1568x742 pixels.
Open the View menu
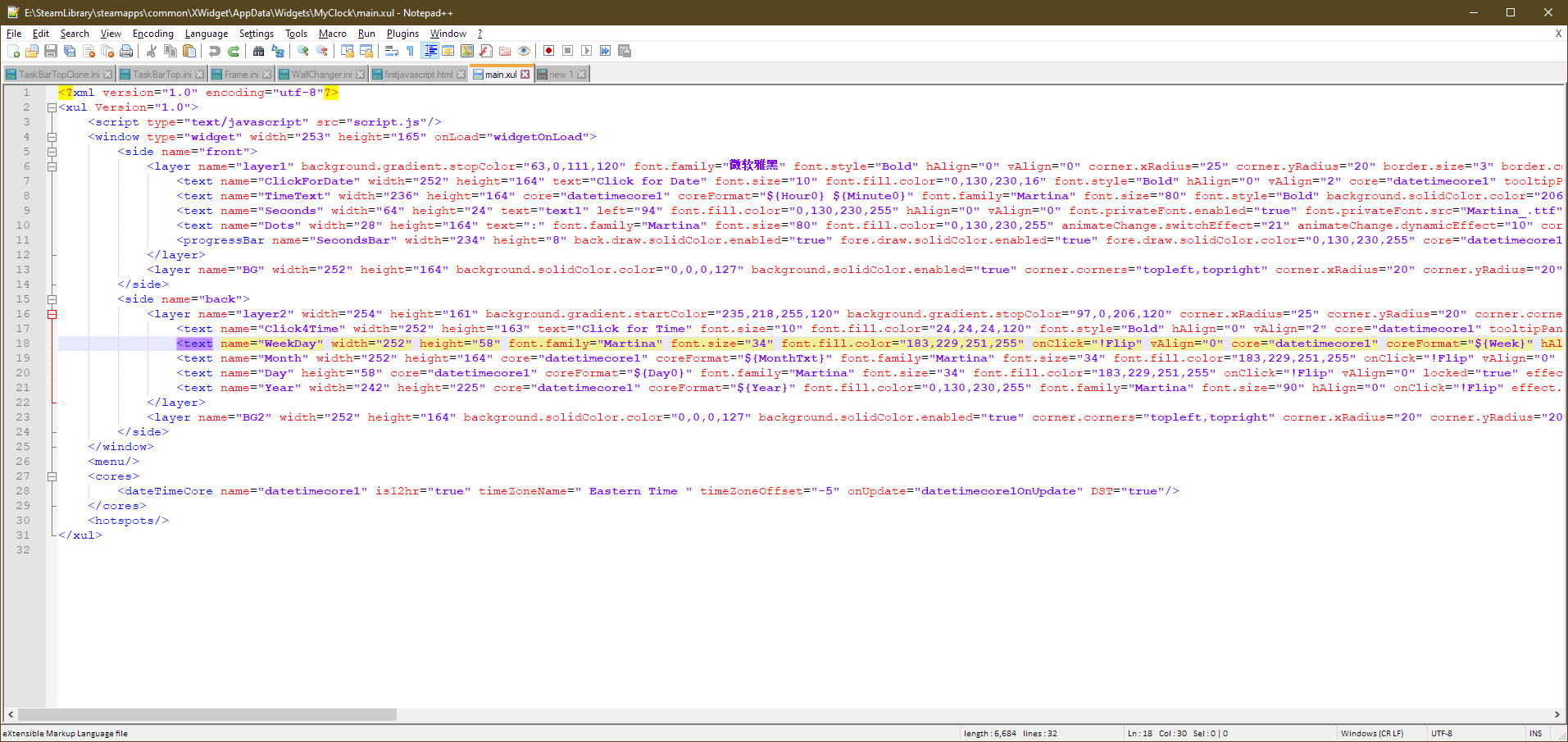(111, 34)
